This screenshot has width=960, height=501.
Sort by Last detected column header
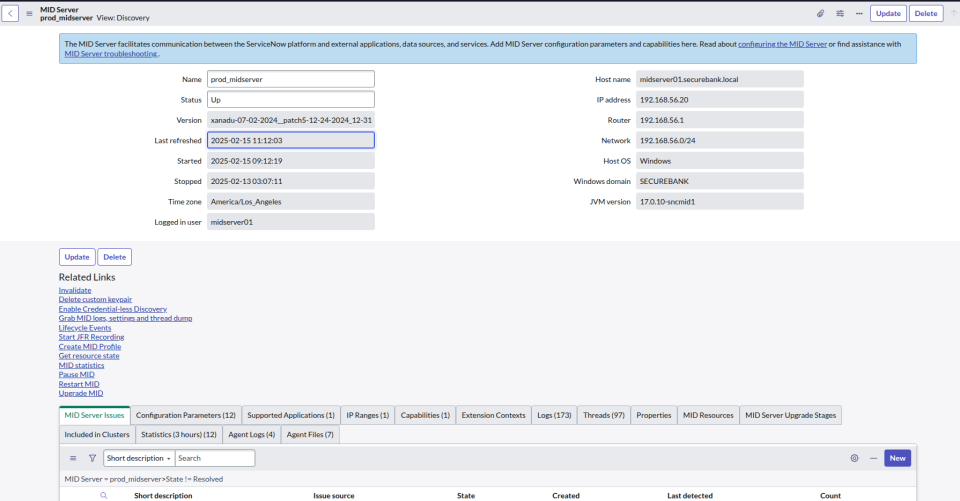690,495
